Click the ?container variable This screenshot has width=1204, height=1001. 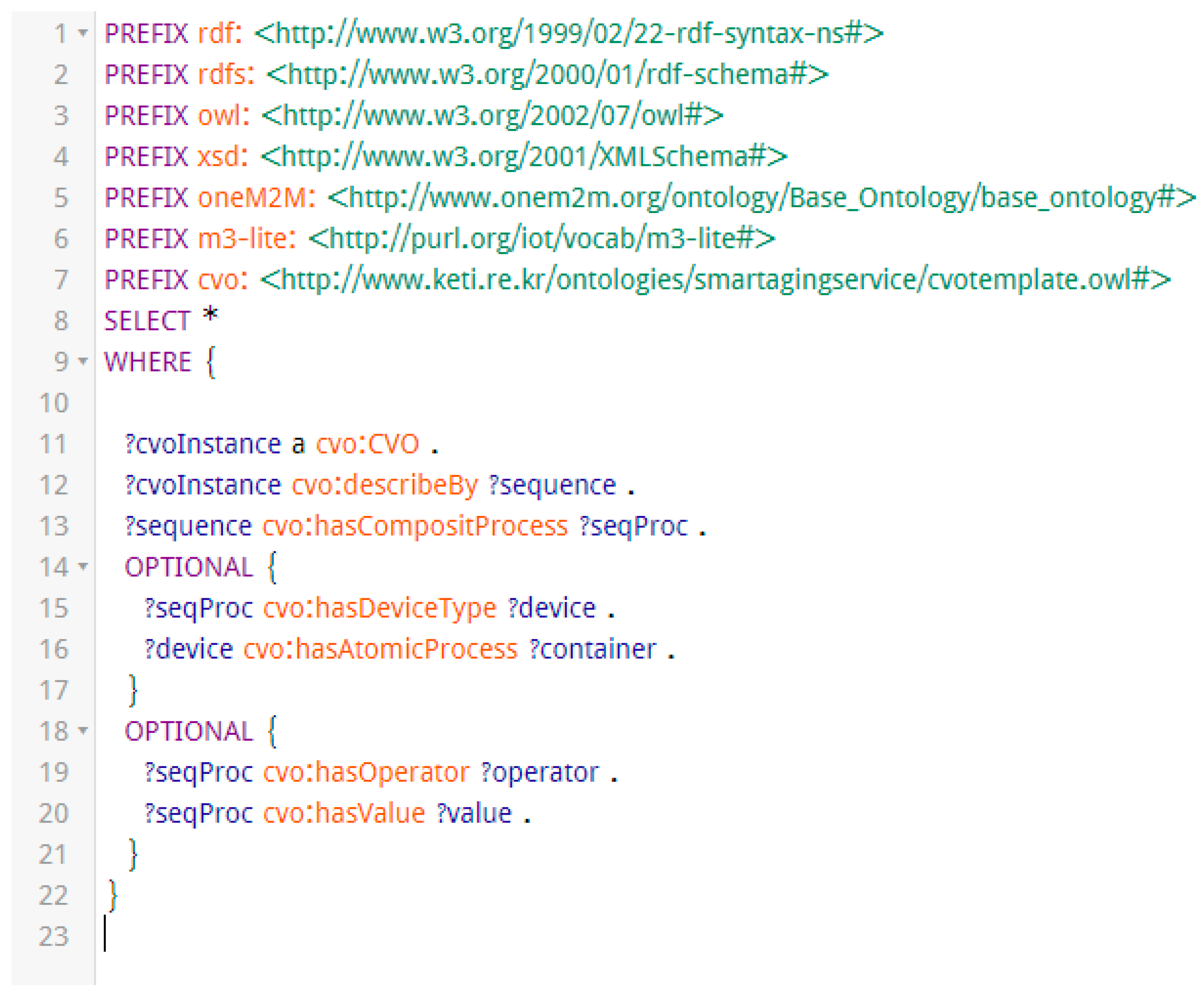(592, 649)
